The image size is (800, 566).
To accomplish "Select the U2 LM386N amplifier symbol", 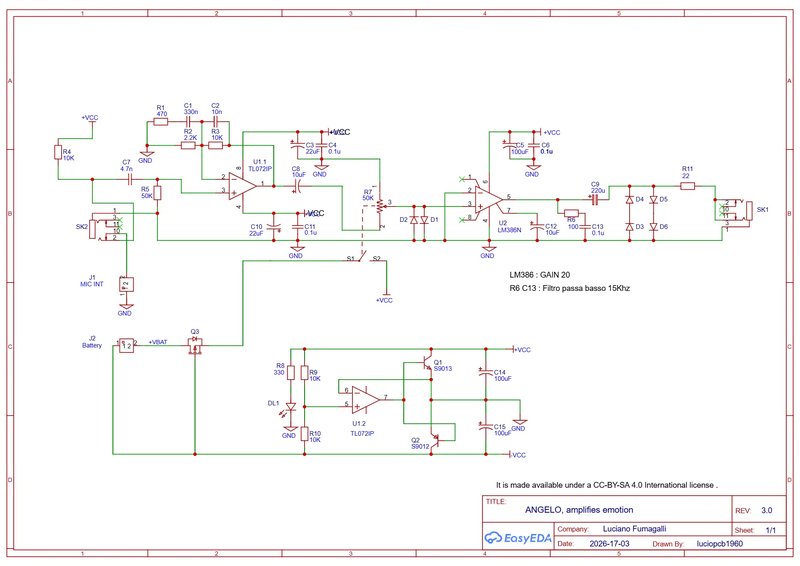I will coord(488,198).
